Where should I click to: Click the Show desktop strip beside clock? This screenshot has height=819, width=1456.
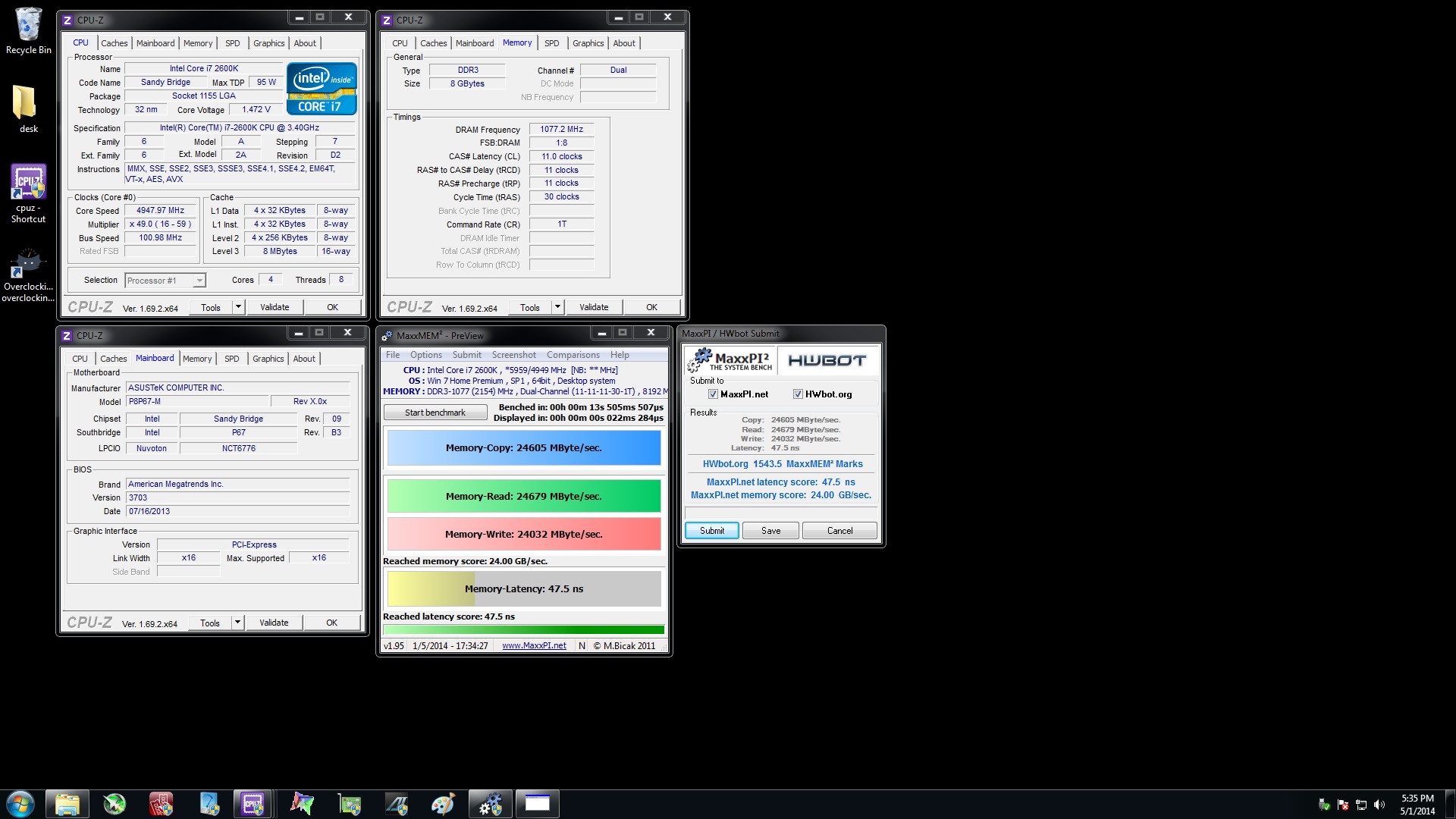(1450, 804)
